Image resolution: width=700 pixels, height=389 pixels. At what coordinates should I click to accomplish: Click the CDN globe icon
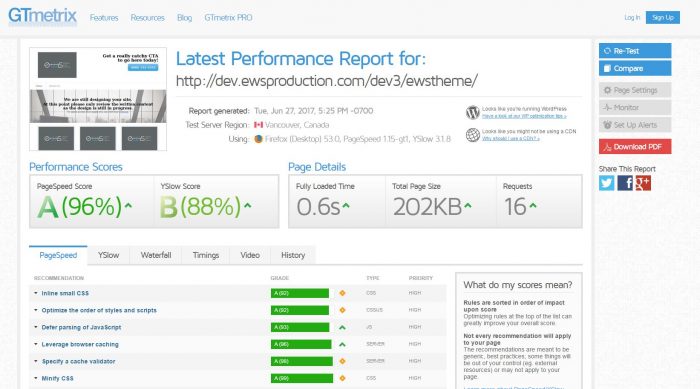[x=472, y=134]
